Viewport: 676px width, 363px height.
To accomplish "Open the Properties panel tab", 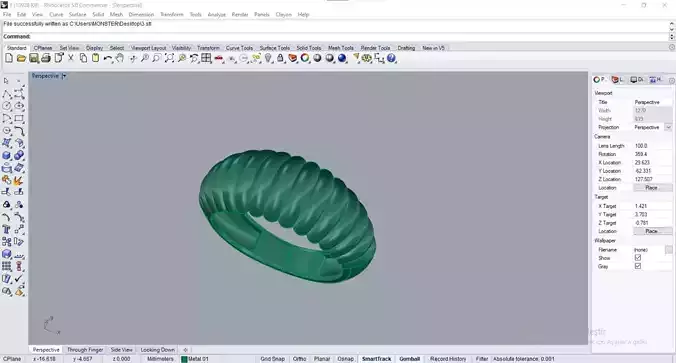I will pyautogui.click(x=599, y=79).
